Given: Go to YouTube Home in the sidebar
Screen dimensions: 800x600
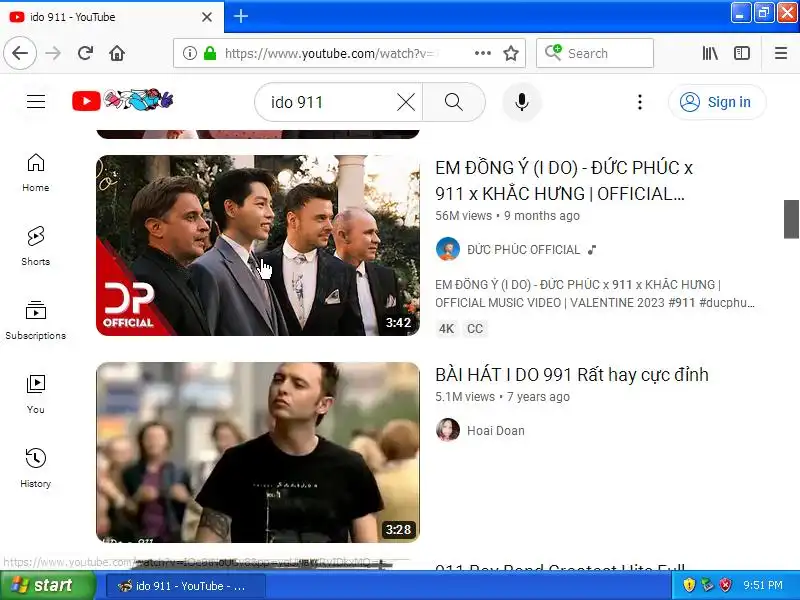Looking at the screenshot, I should 36,173.
